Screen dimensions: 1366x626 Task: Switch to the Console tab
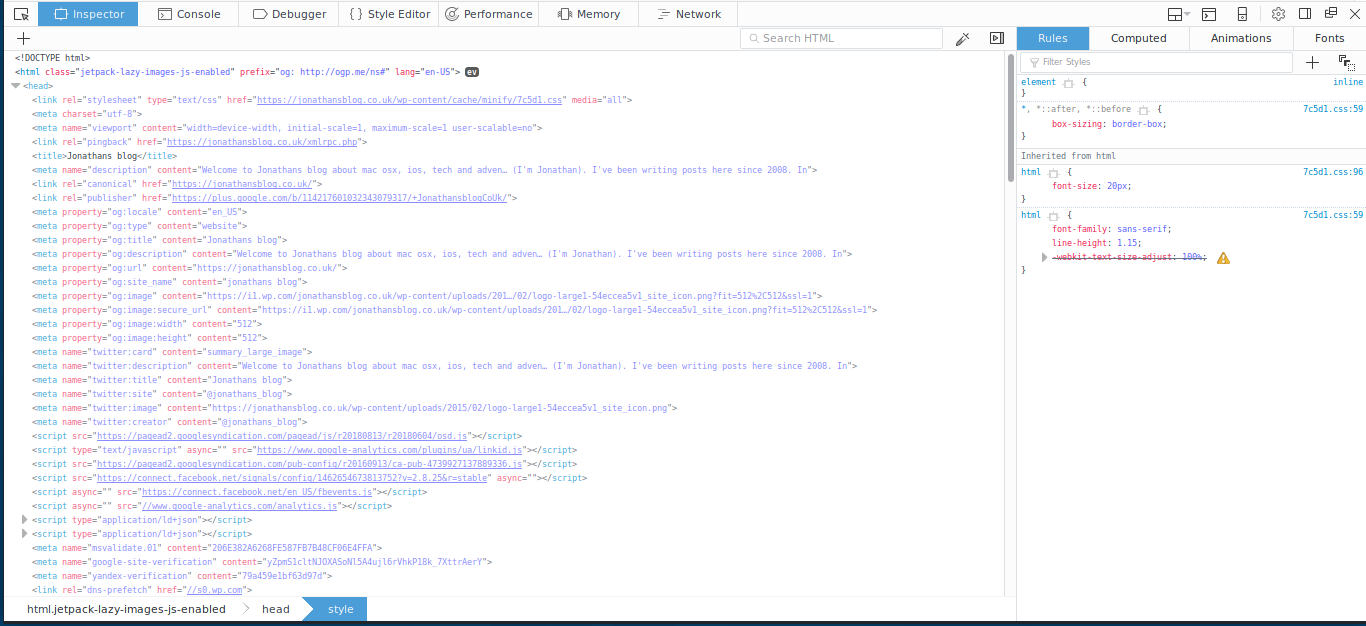[188, 13]
